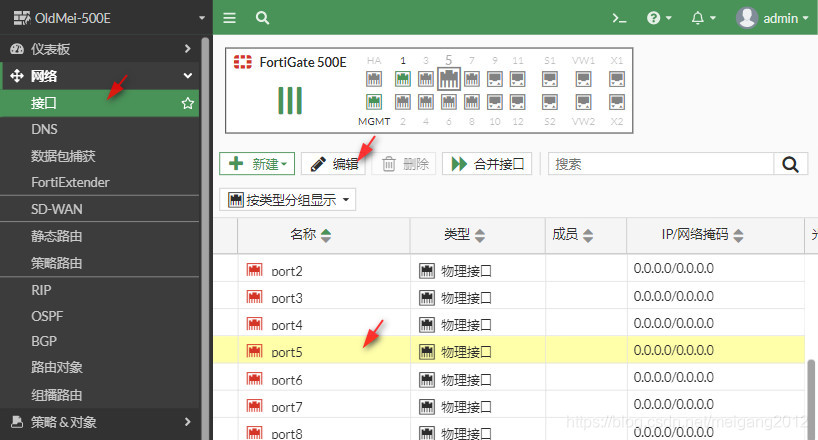Click MGMT port icon on faceplate
This screenshot has height=440, width=818.
coord(374,102)
